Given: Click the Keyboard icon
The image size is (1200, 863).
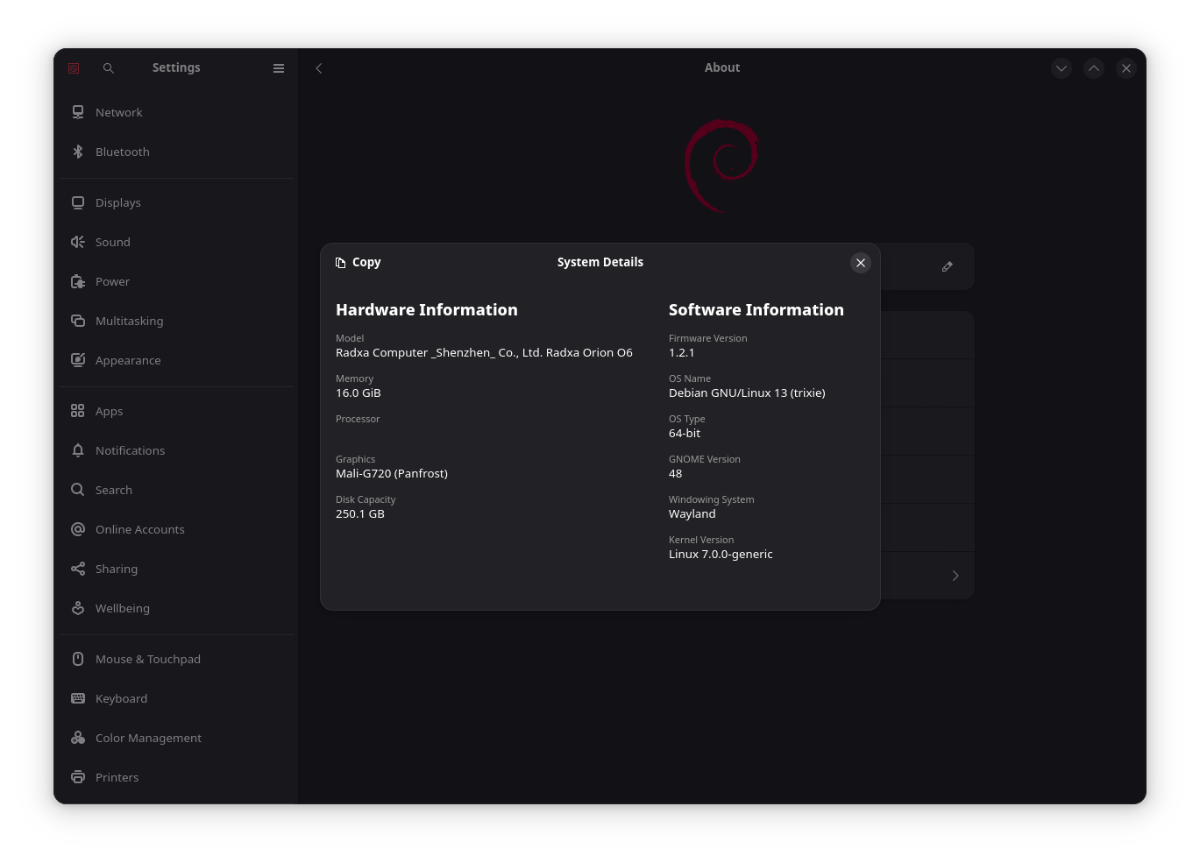Looking at the screenshot, I should point(78,698).
